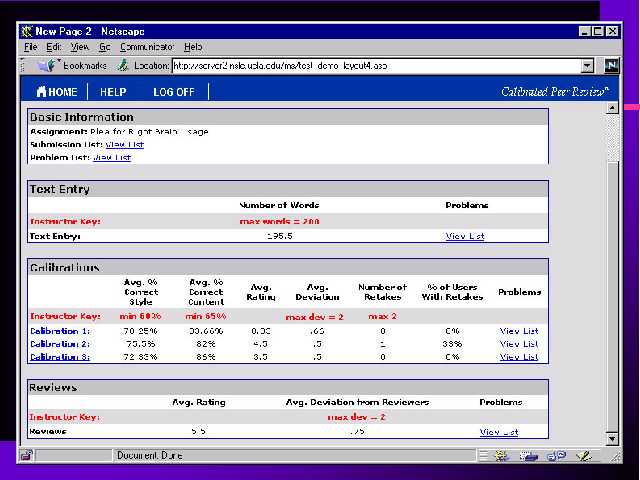Open the Help menu
This screenshot has height=480, width=640.
(193, 47)
